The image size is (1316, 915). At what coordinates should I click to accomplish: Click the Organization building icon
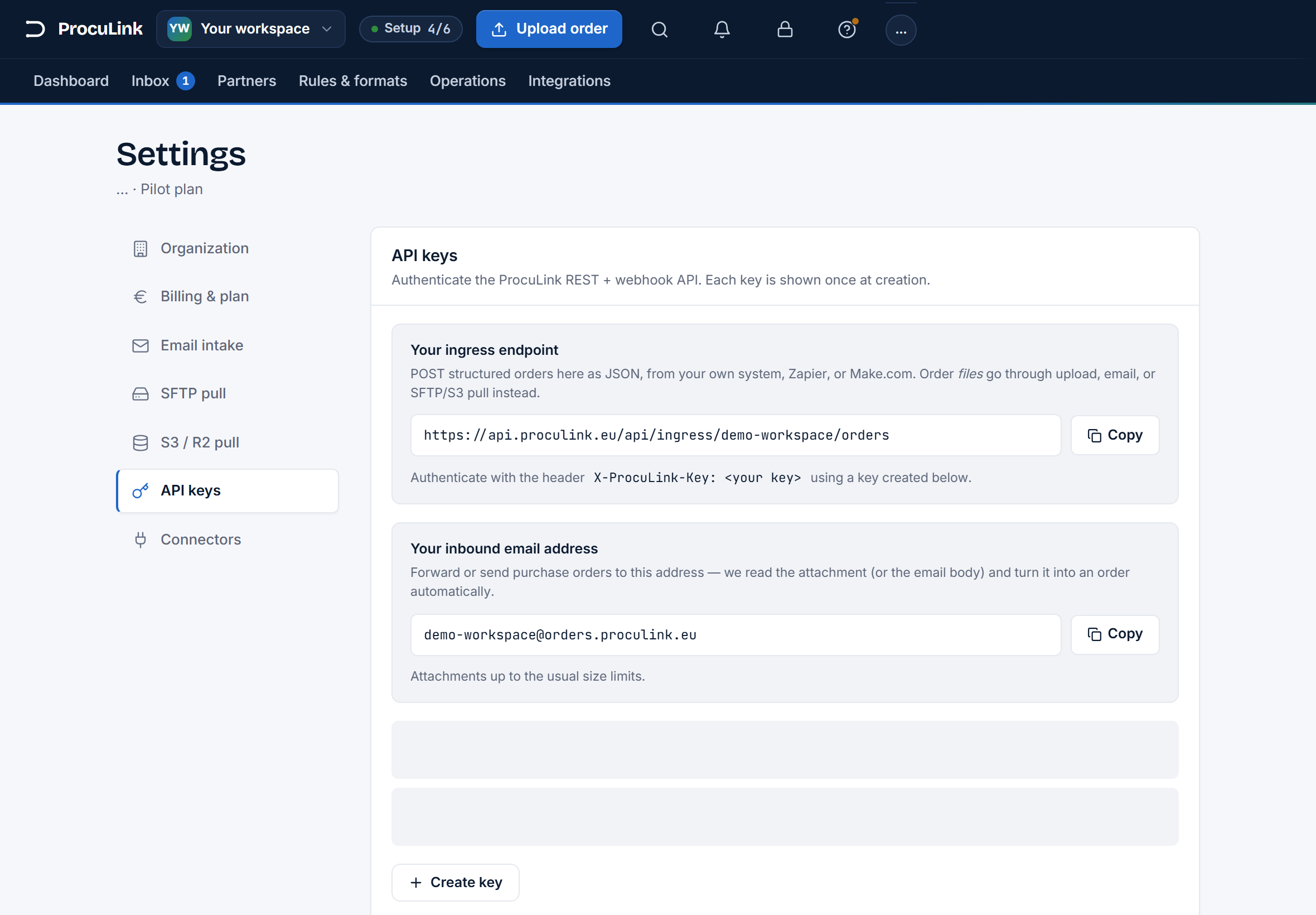point(141,249)
